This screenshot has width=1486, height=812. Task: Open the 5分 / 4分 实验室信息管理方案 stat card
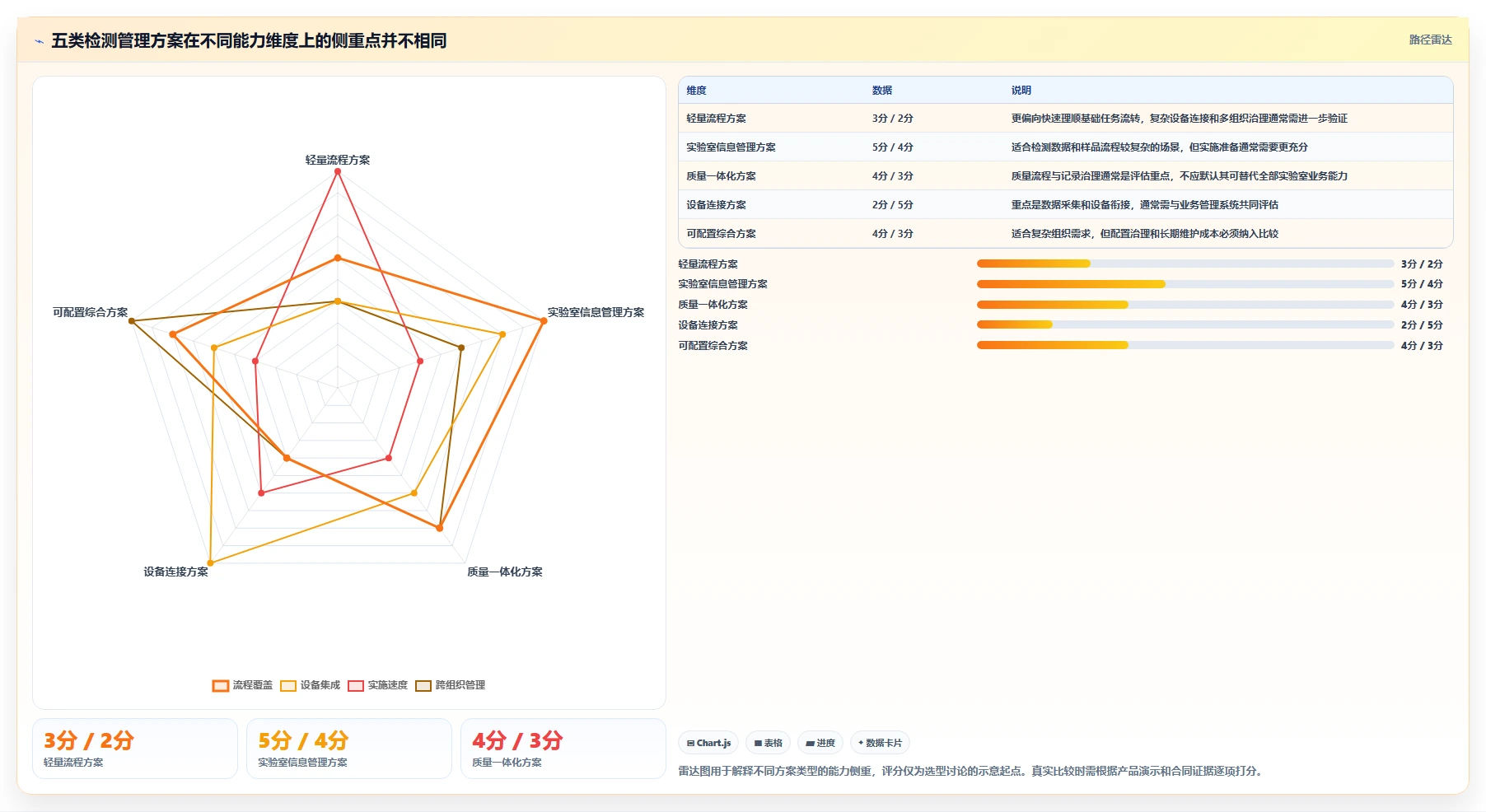(349, 749)
